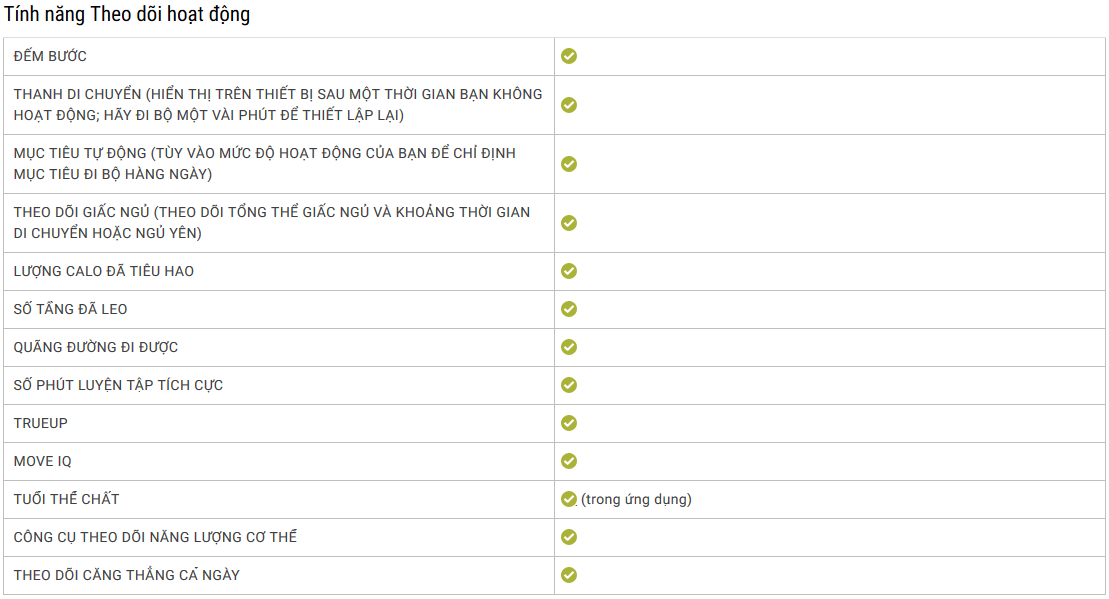Screen dimensions: 1109x599
Task: Click the checkmark for TUỔI THỂ CHẤT
Action: [569, 499]
